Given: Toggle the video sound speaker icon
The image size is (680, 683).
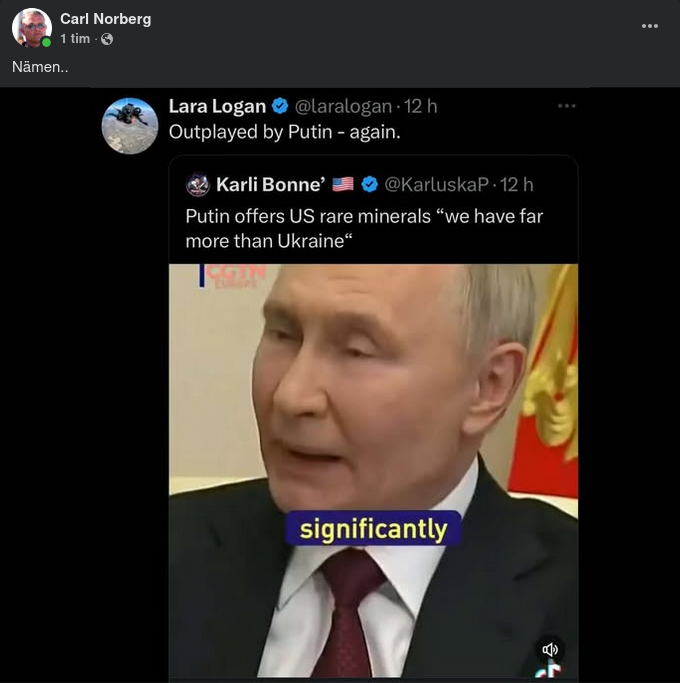Looking at the screenshot, I should coord(549,649).
